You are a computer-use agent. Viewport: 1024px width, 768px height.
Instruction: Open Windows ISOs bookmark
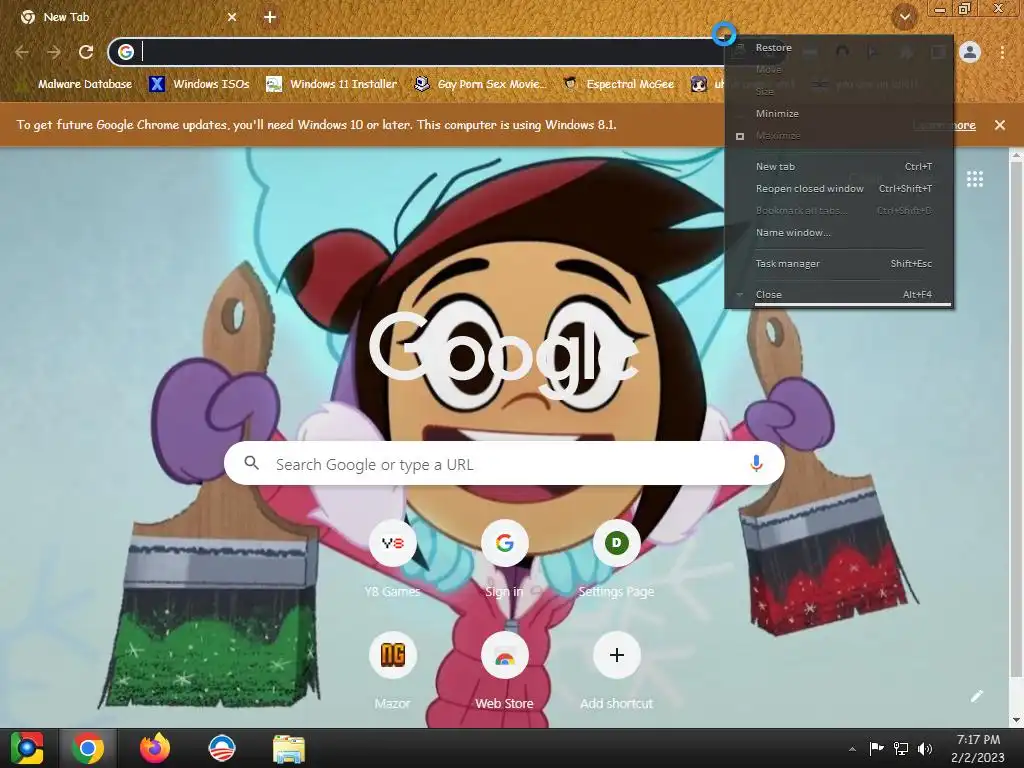coord(199,84)
